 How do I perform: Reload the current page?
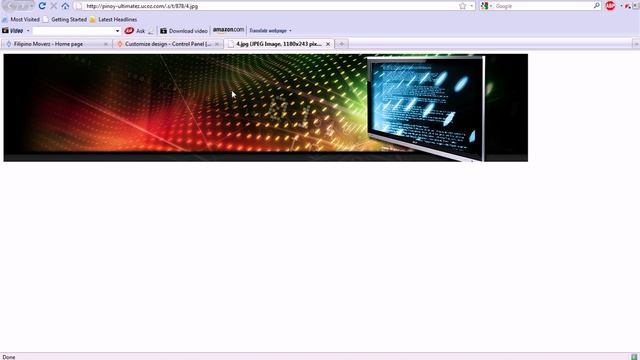[42, 6]
